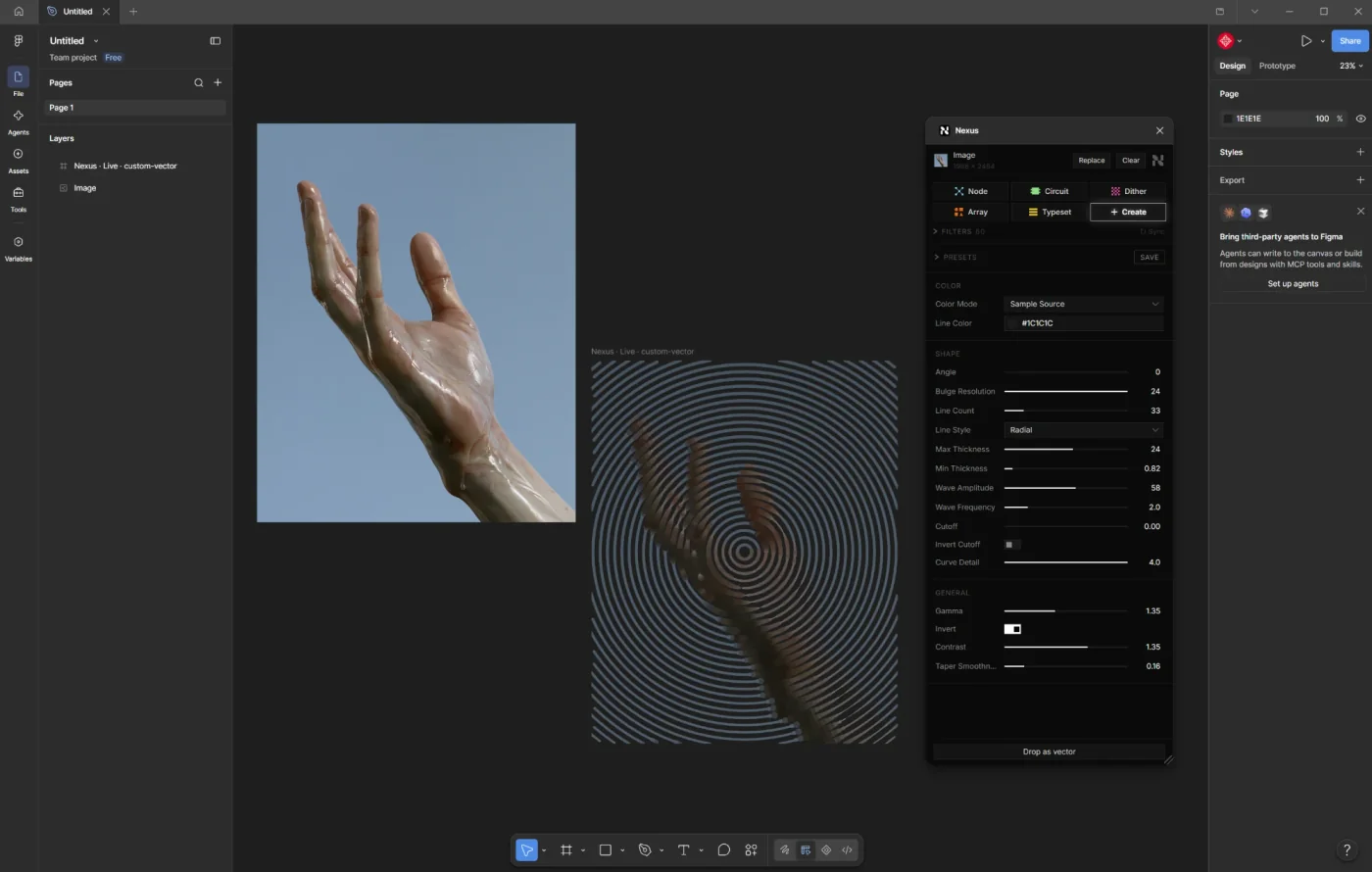The width and height of the screenshot is (1372, 872).
Task: Open Color Mode Sample Source dropdown
Action: pyautogui.click(x=1083, y=304)
